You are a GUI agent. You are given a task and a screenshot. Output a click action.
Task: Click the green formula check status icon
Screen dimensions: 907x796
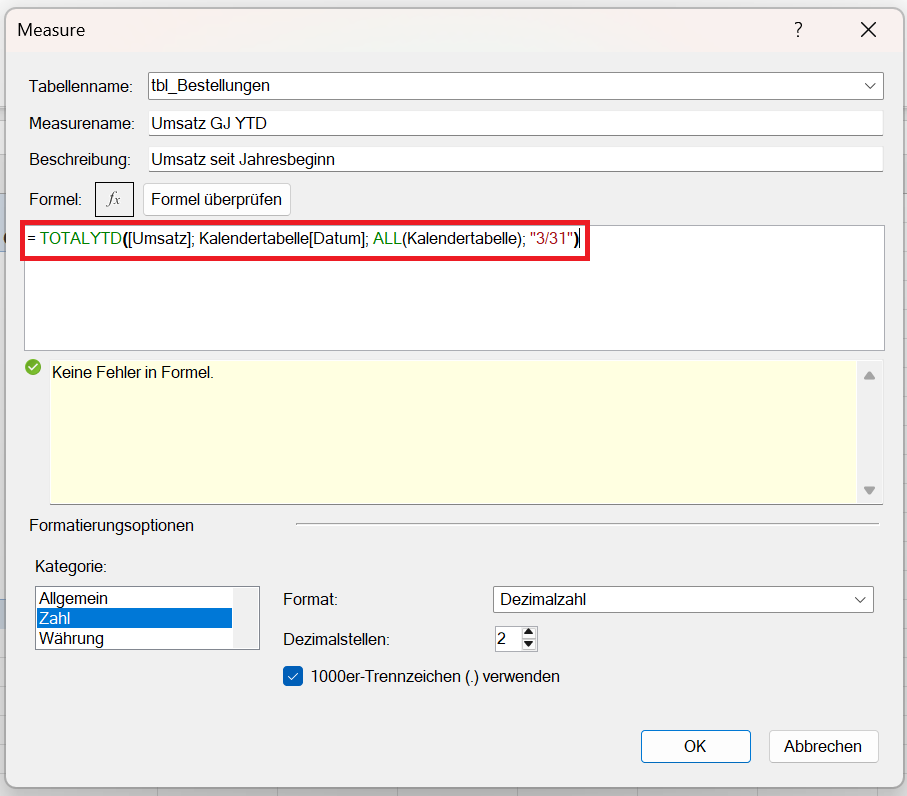[x=33, y=368]
